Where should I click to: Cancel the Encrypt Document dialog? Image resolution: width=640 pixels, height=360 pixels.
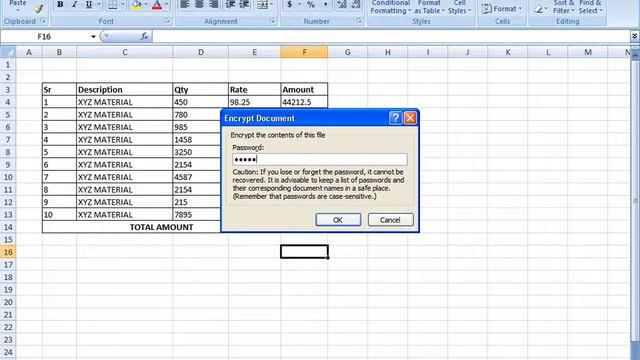[390, 220]
